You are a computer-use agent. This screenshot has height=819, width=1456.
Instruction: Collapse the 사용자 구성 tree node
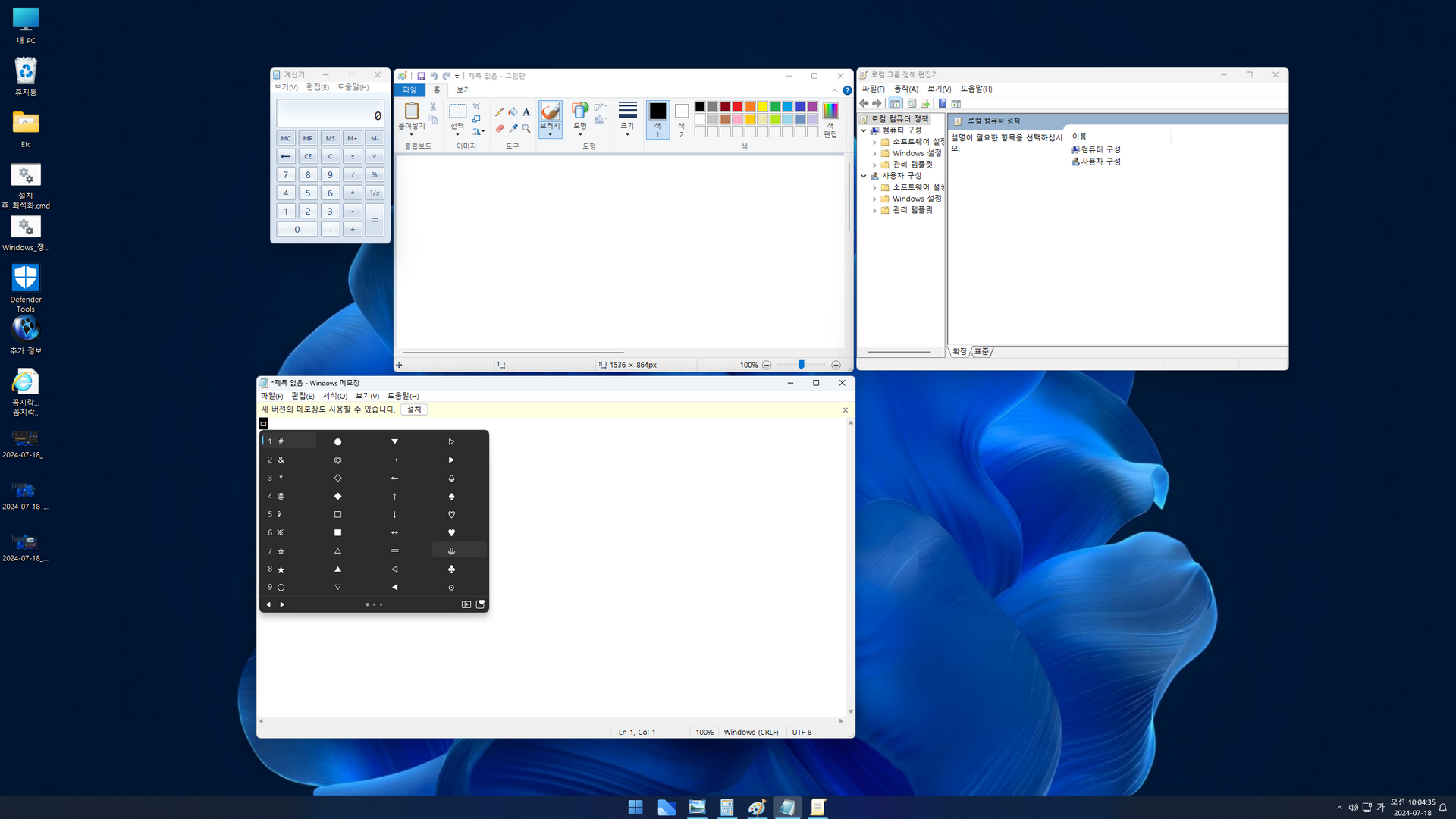864,176
